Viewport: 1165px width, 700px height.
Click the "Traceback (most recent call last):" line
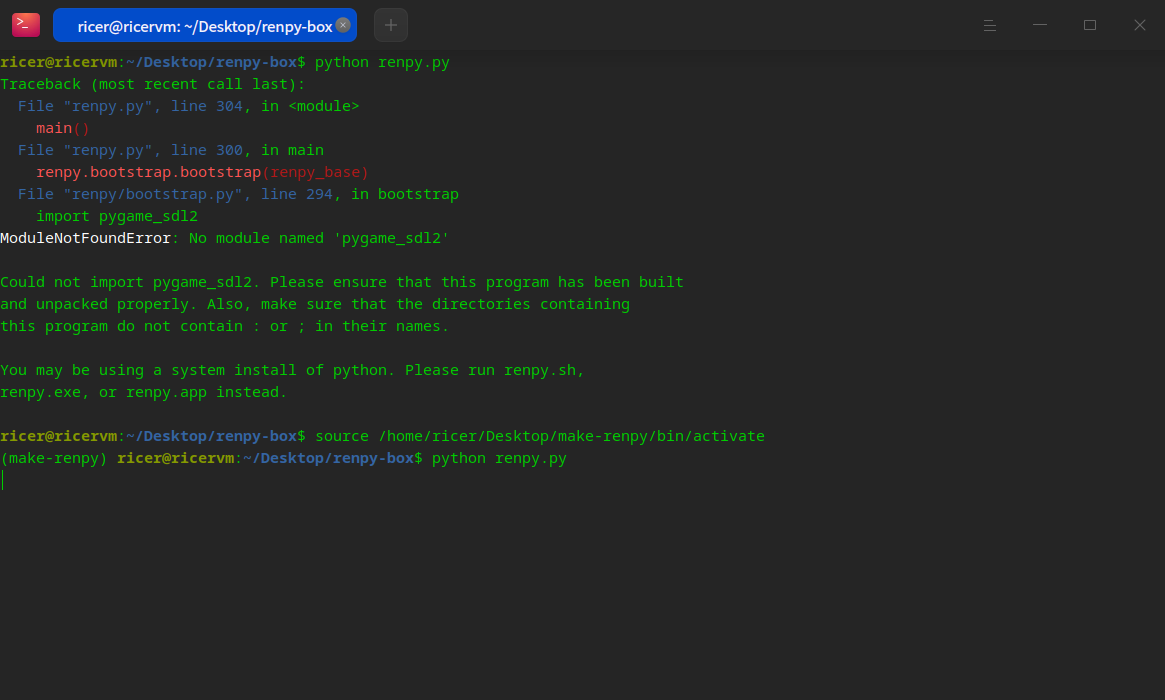(152, 84)
